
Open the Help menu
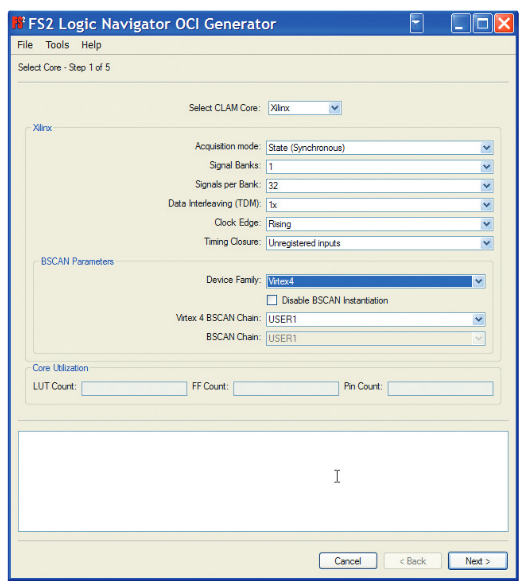click(91, 45)
